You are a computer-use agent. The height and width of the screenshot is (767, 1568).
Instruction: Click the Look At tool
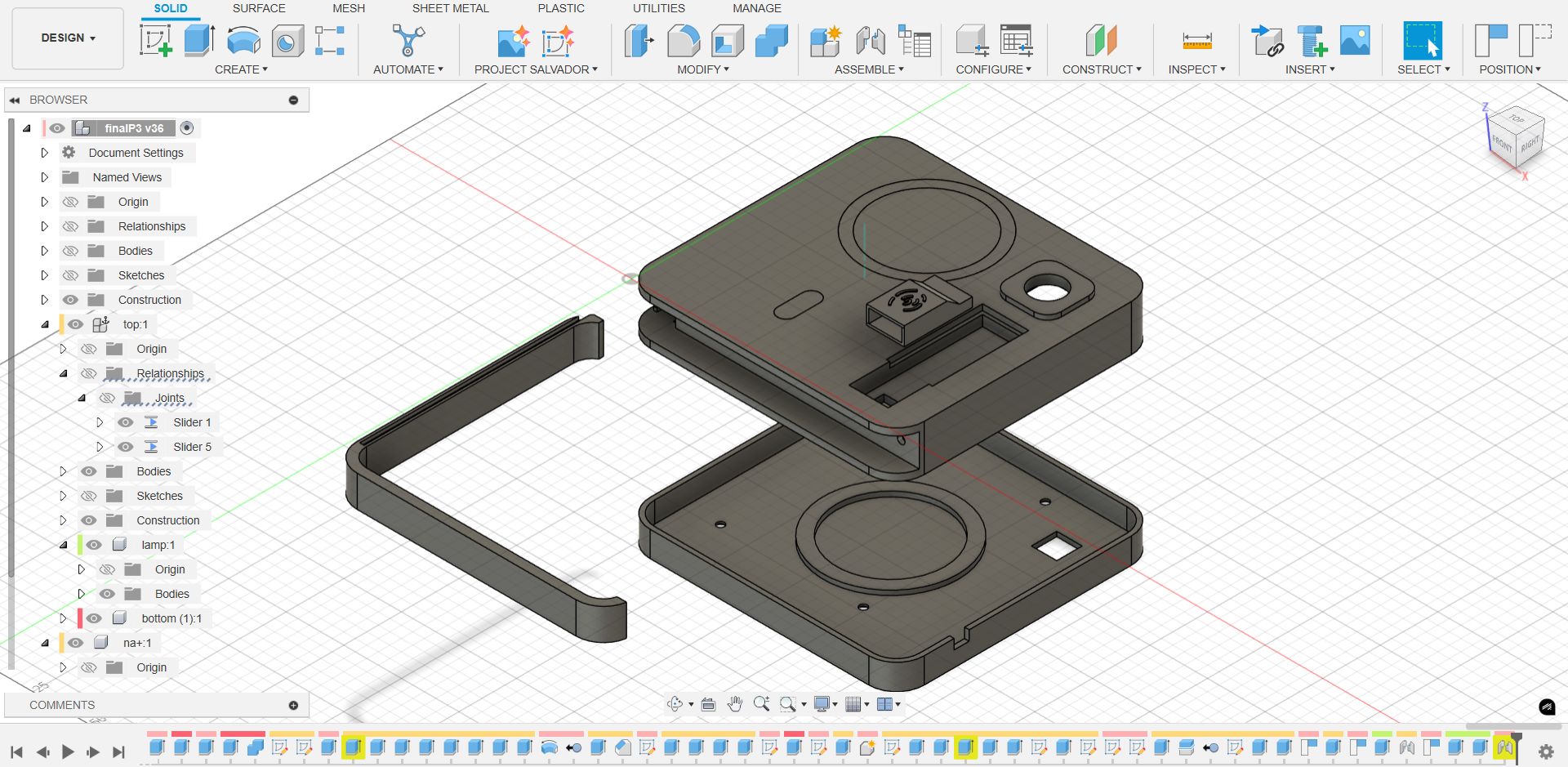coord(708,704)
